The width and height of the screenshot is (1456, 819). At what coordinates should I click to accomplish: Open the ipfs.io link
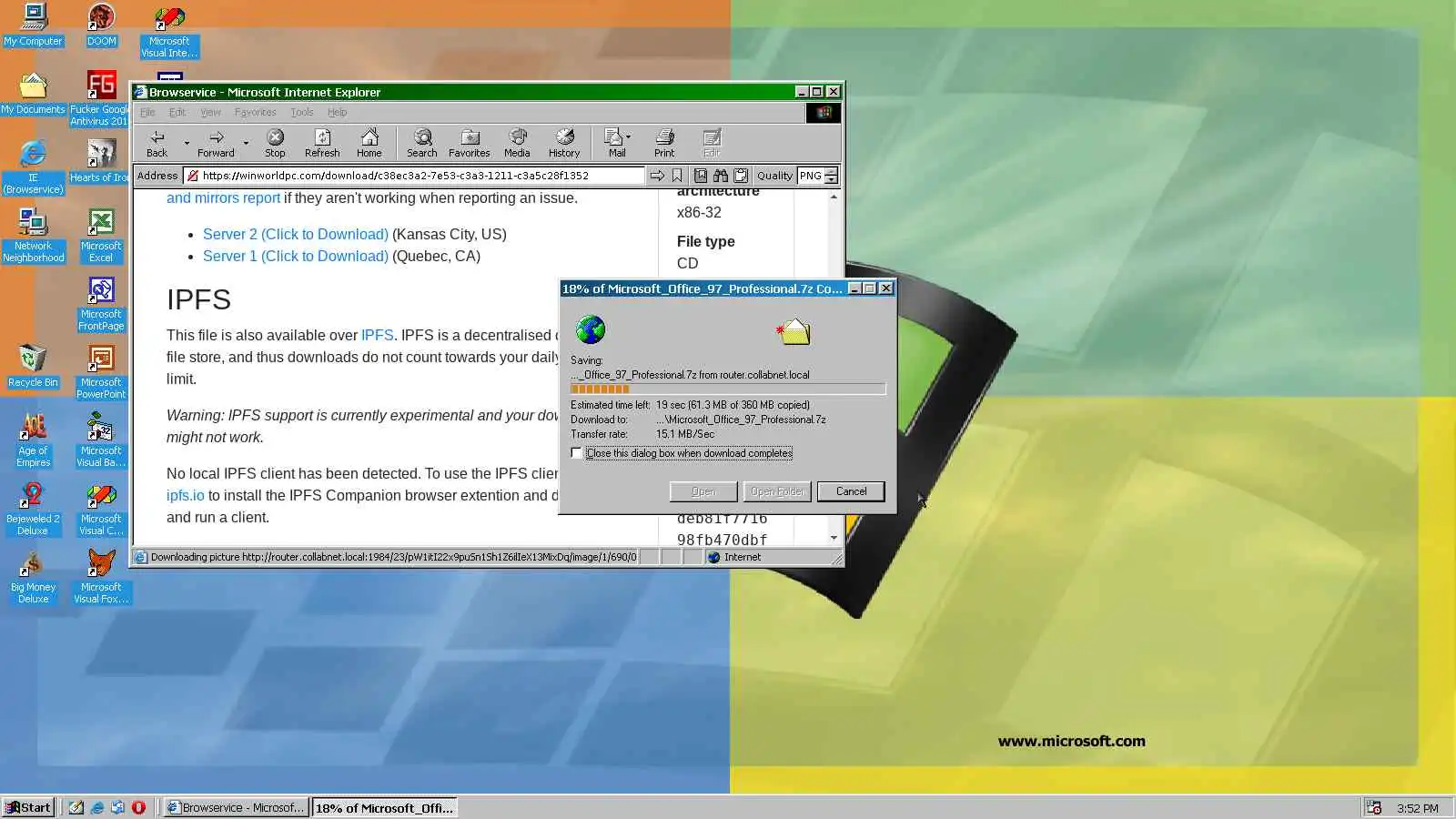coord(186,495)
